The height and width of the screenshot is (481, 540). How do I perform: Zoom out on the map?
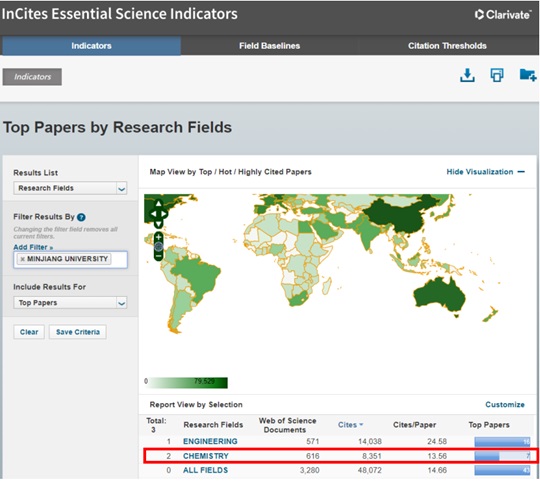point(158,256)
